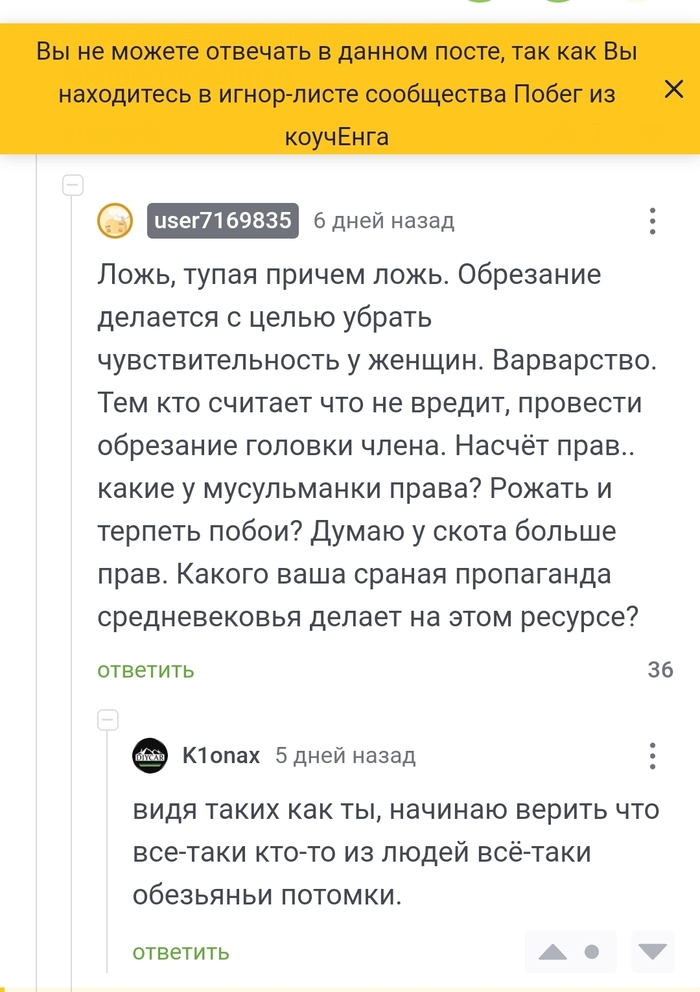This screenshot has height=992, width=700.
Task: Open the user7169835 profile name
Action: 223,221
